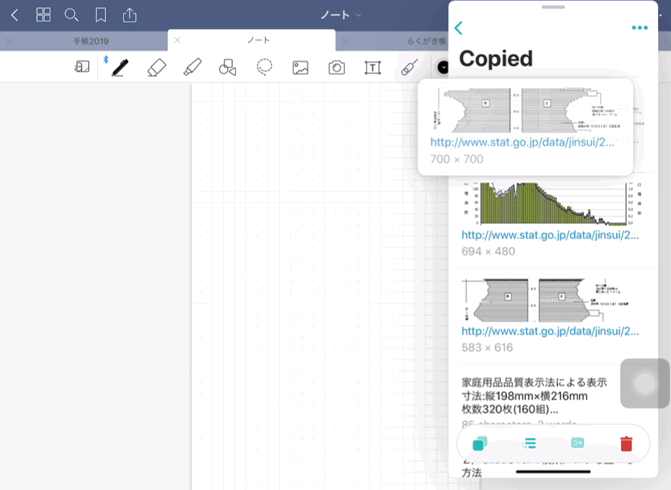671x490 pixels.
Task: Switch to the らくがき帳 tab
Action: click(x=426, y=41)
